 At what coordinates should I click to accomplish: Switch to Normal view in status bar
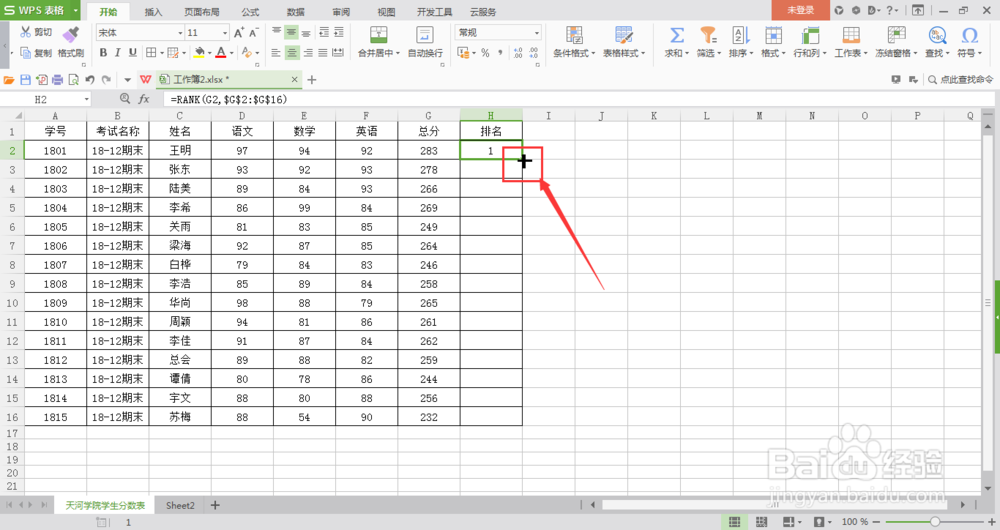pyautogui.click(x=735, y=522)
